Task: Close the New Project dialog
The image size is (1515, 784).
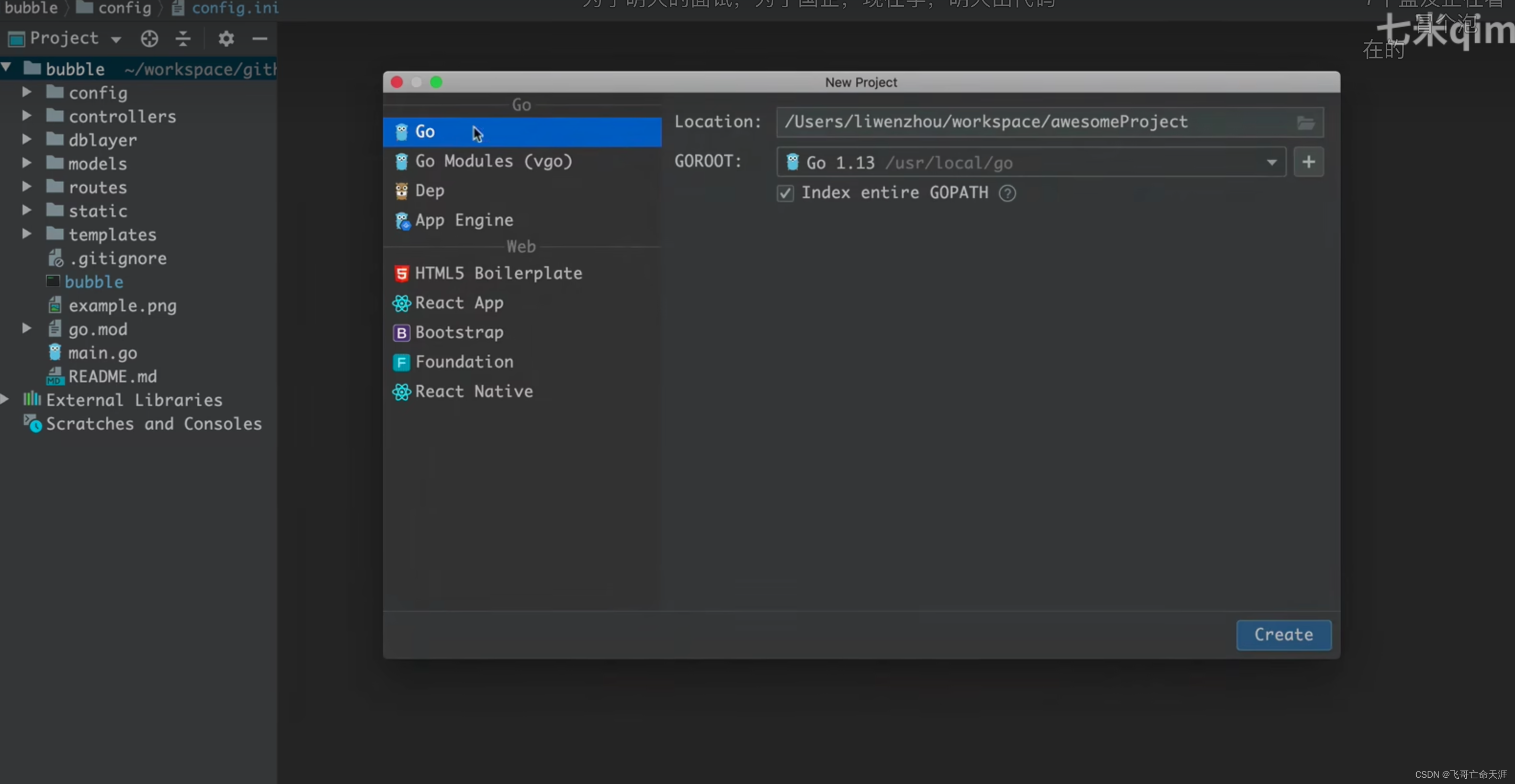Action: 397,82
